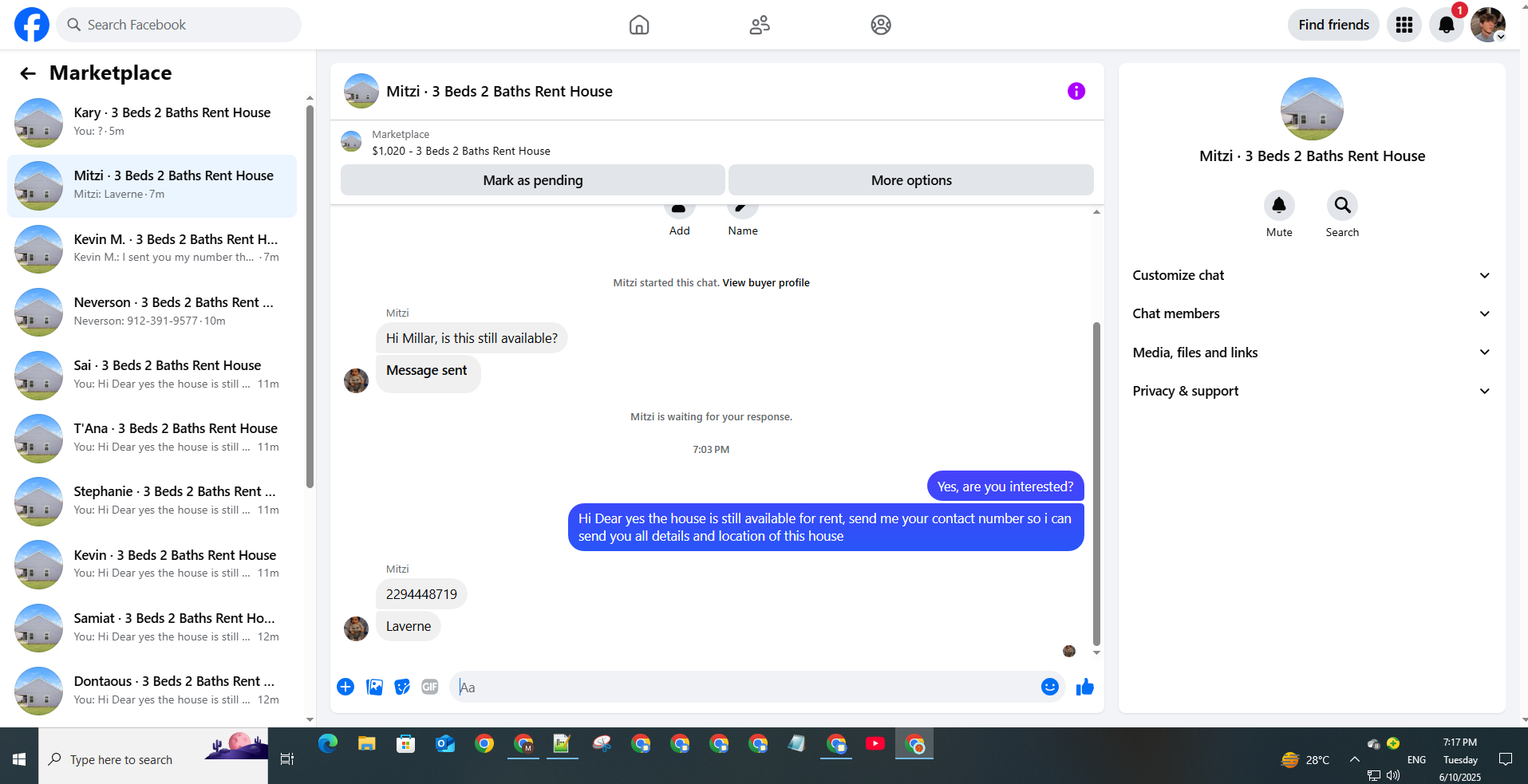The image size is (1528, 784).
Task: Open the Neverson conversation
Action: [152, 313]
